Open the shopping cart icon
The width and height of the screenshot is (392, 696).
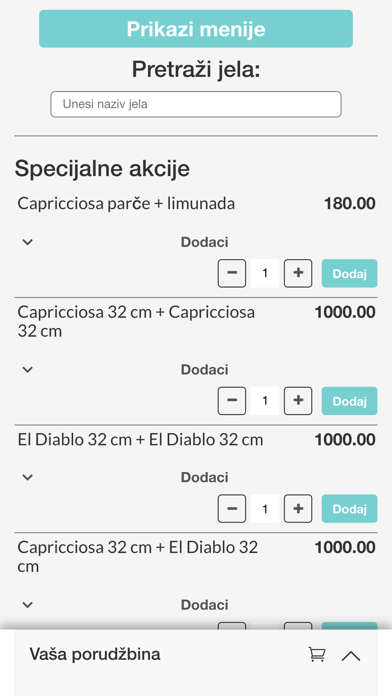point(317,655)
